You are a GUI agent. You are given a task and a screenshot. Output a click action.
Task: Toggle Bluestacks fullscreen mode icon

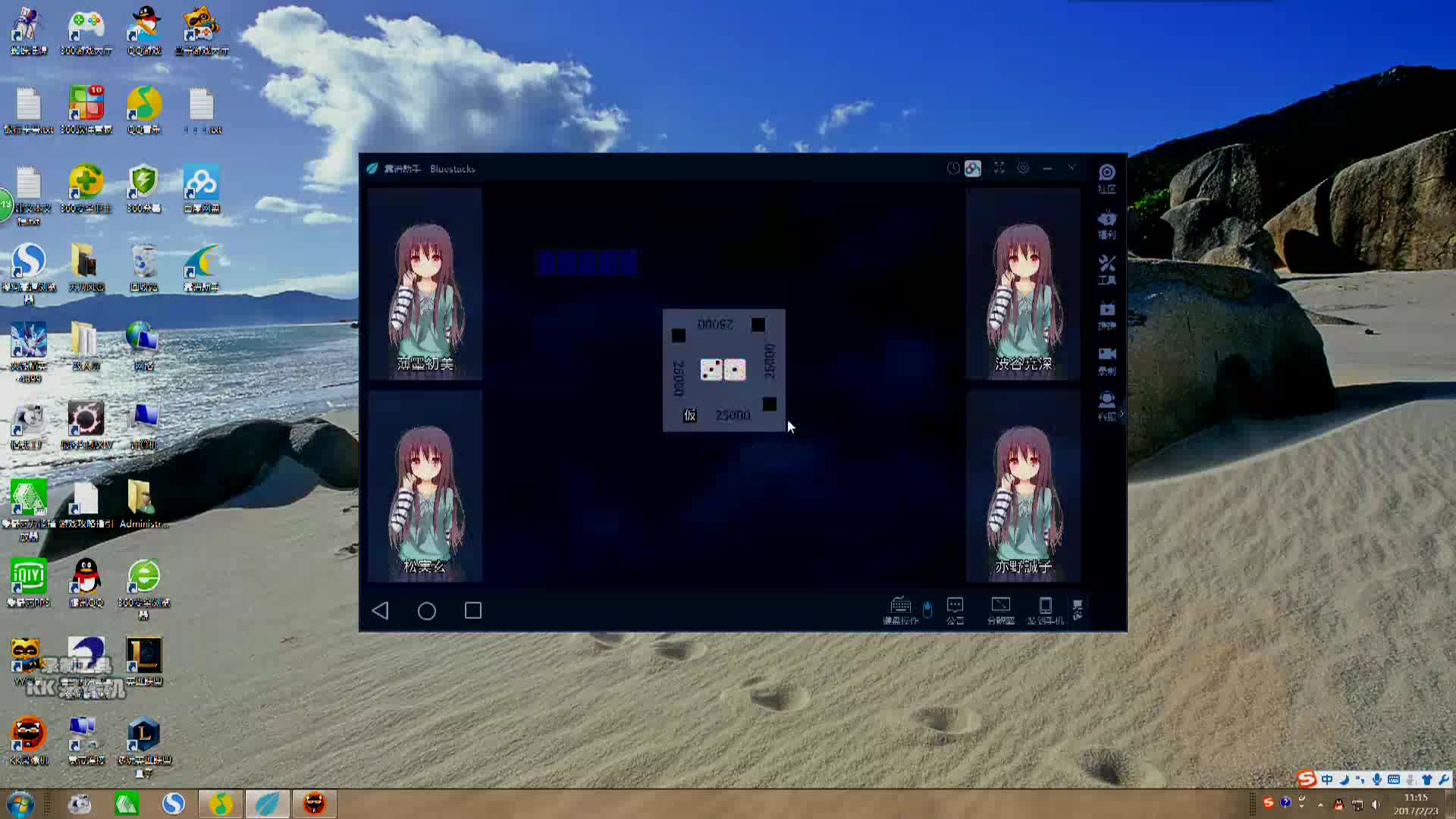[999, 168]
